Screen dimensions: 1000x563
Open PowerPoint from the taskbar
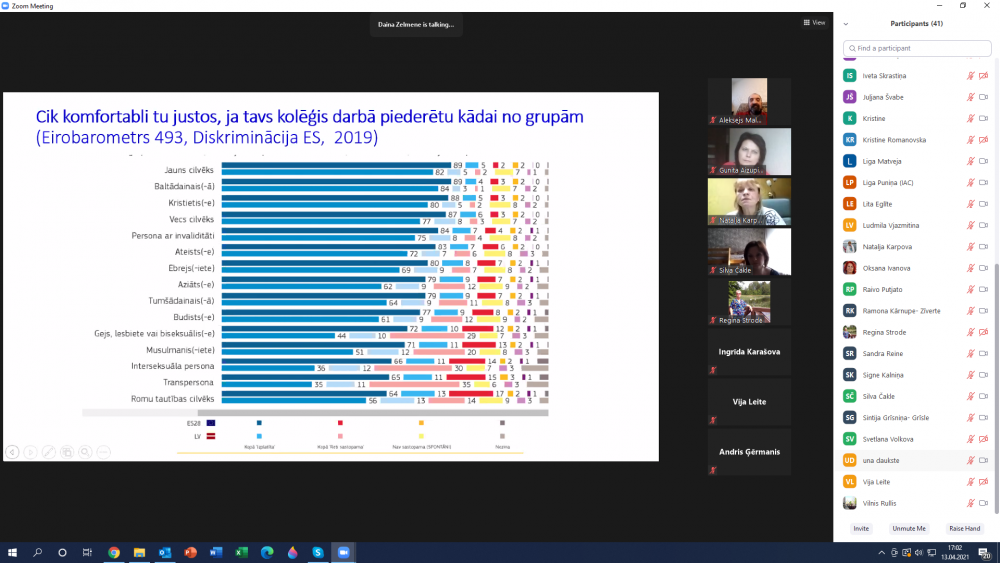click(x=190, y=552)
